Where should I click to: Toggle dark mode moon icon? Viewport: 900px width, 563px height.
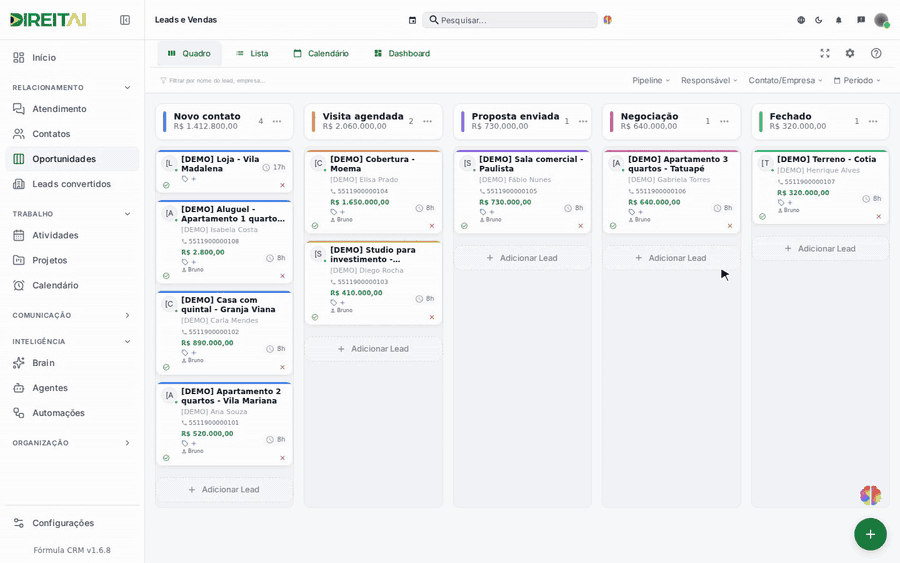tap(819, 20)
